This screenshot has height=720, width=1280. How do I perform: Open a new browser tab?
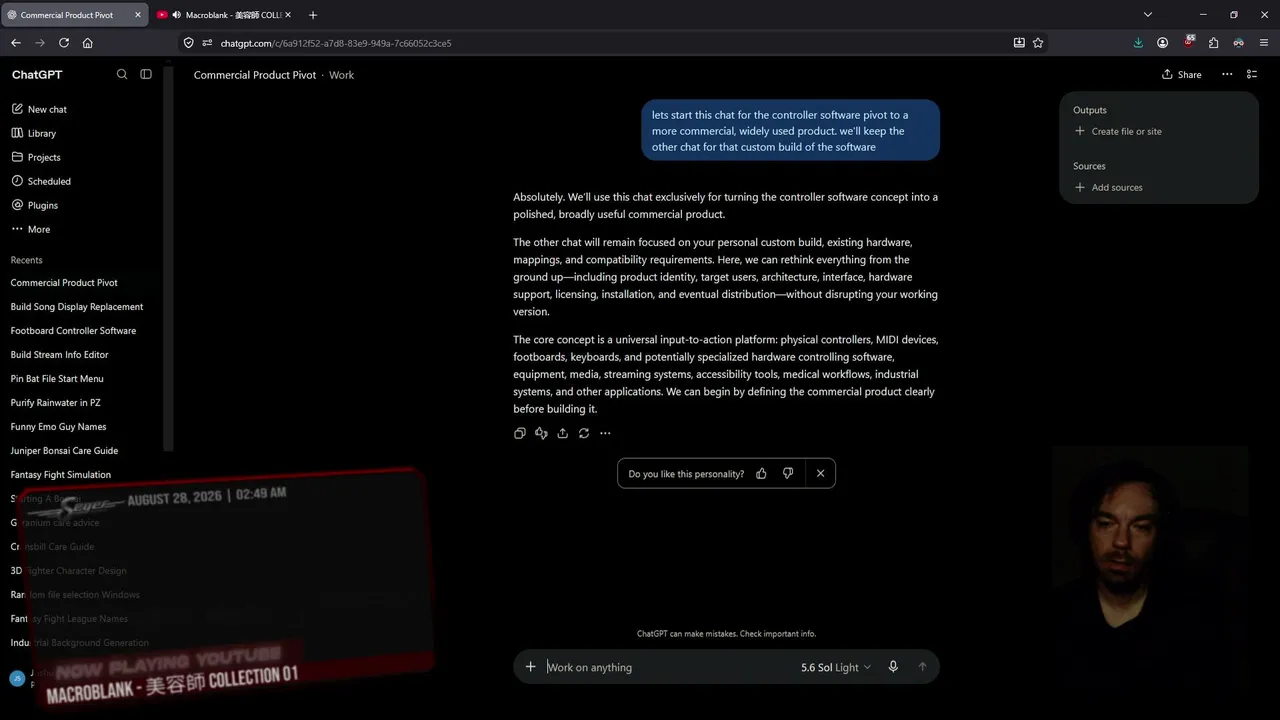[x=313, y=15]
